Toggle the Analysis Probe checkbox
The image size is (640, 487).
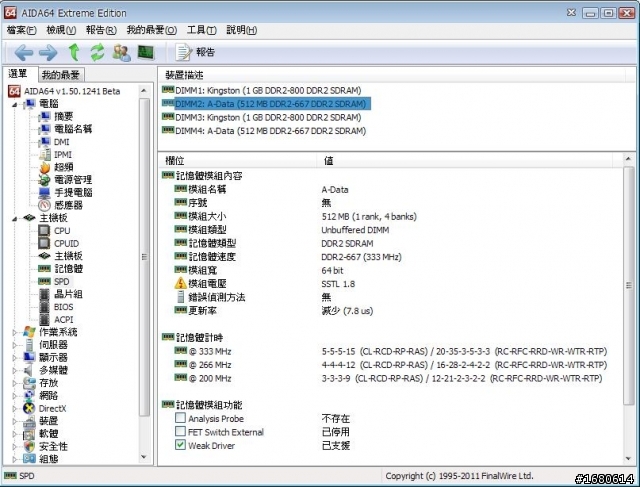click(x=180, y=418)
